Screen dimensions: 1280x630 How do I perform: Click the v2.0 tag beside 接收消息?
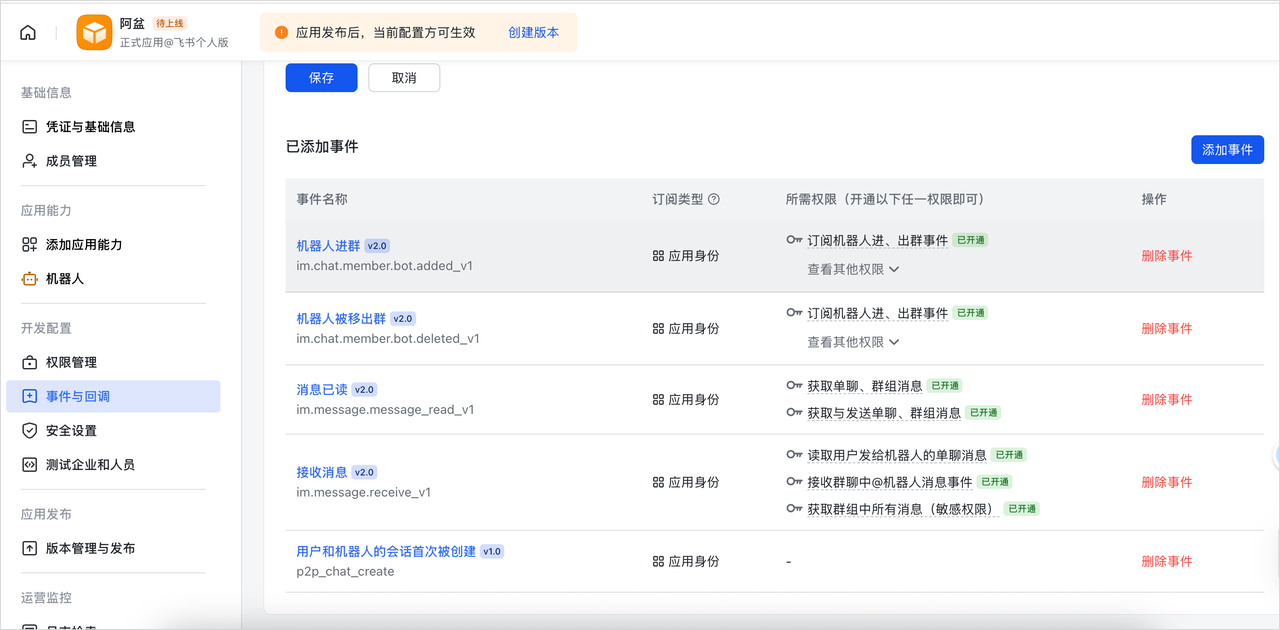click(364, 472)
